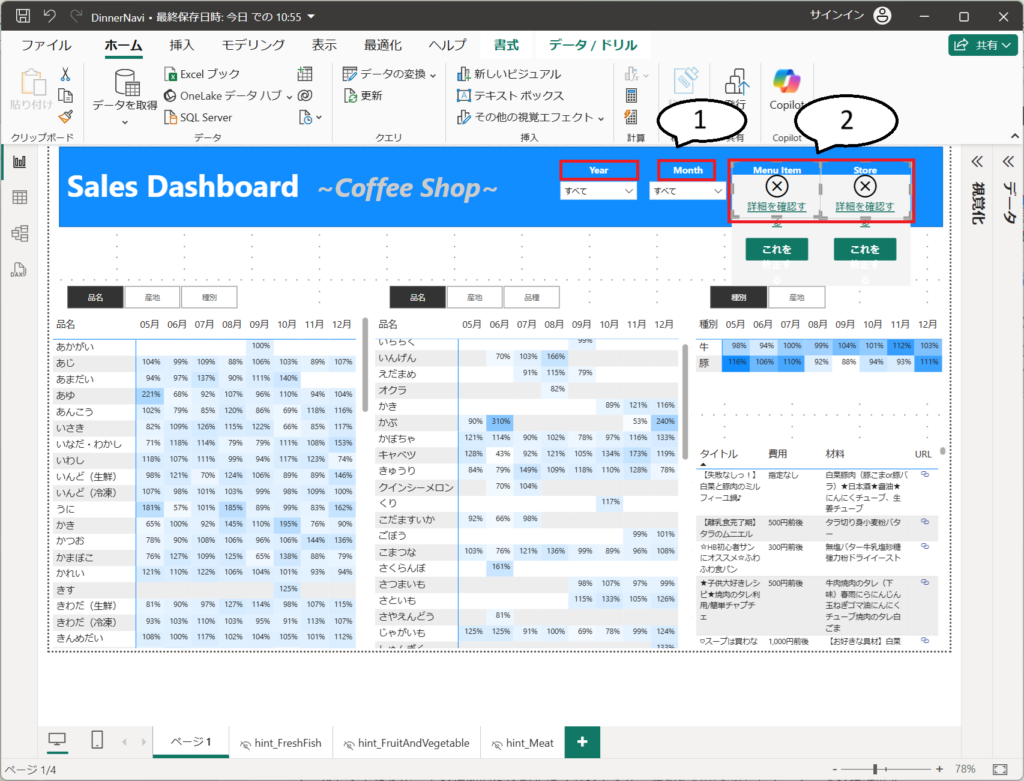
Task: Switch to mobile layout icon
Action: point(97,740)
